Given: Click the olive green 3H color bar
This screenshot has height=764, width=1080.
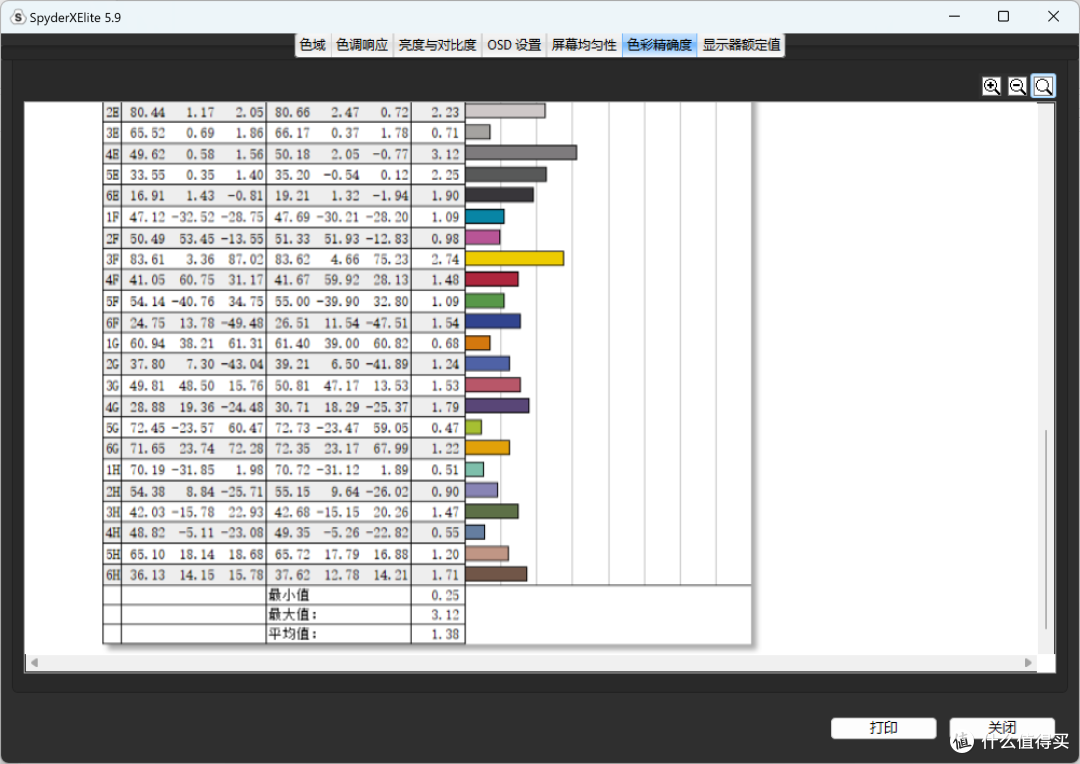Looking at the screenshot, I should click(492, 511).
